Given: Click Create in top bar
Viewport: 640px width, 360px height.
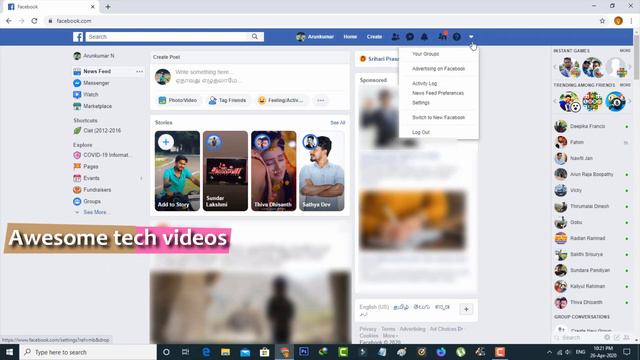Looking at the screenshot, I should [x=374, y=37].
